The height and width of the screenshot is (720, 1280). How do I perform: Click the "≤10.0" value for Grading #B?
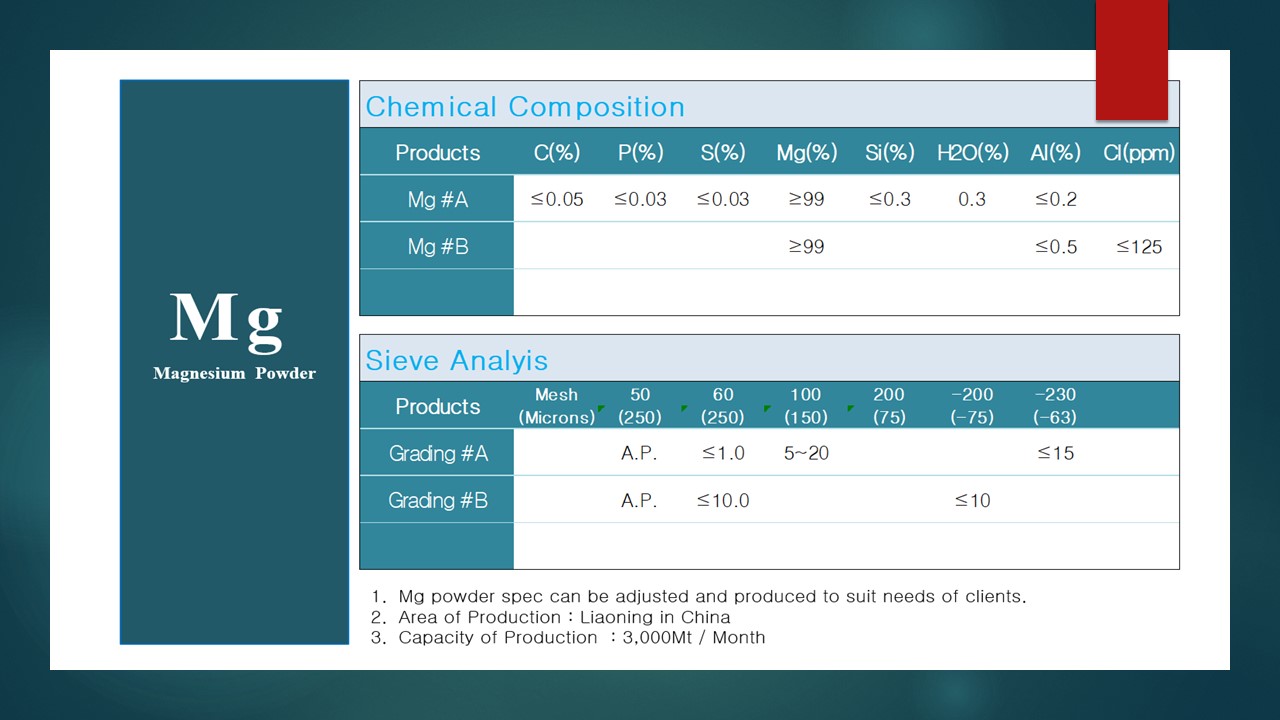723,500
